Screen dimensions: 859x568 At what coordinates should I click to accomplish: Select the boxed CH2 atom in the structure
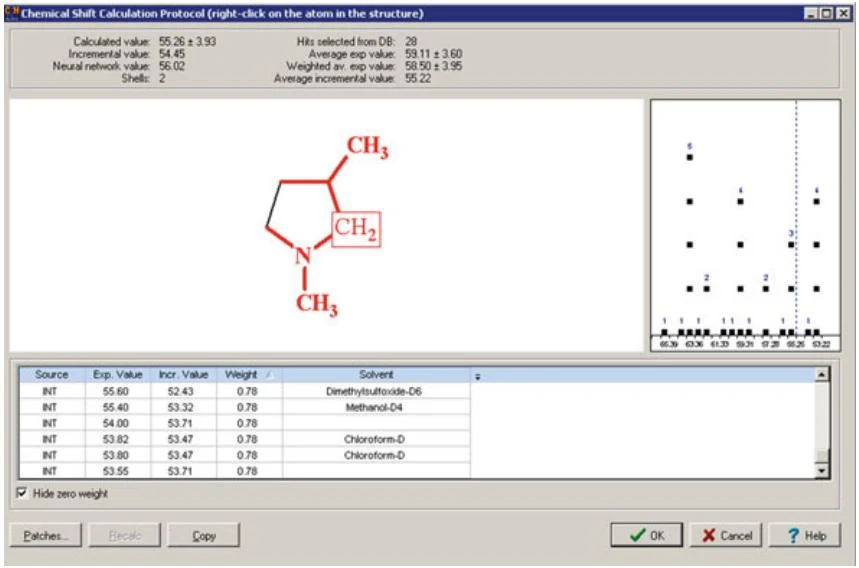pos(356,228)
